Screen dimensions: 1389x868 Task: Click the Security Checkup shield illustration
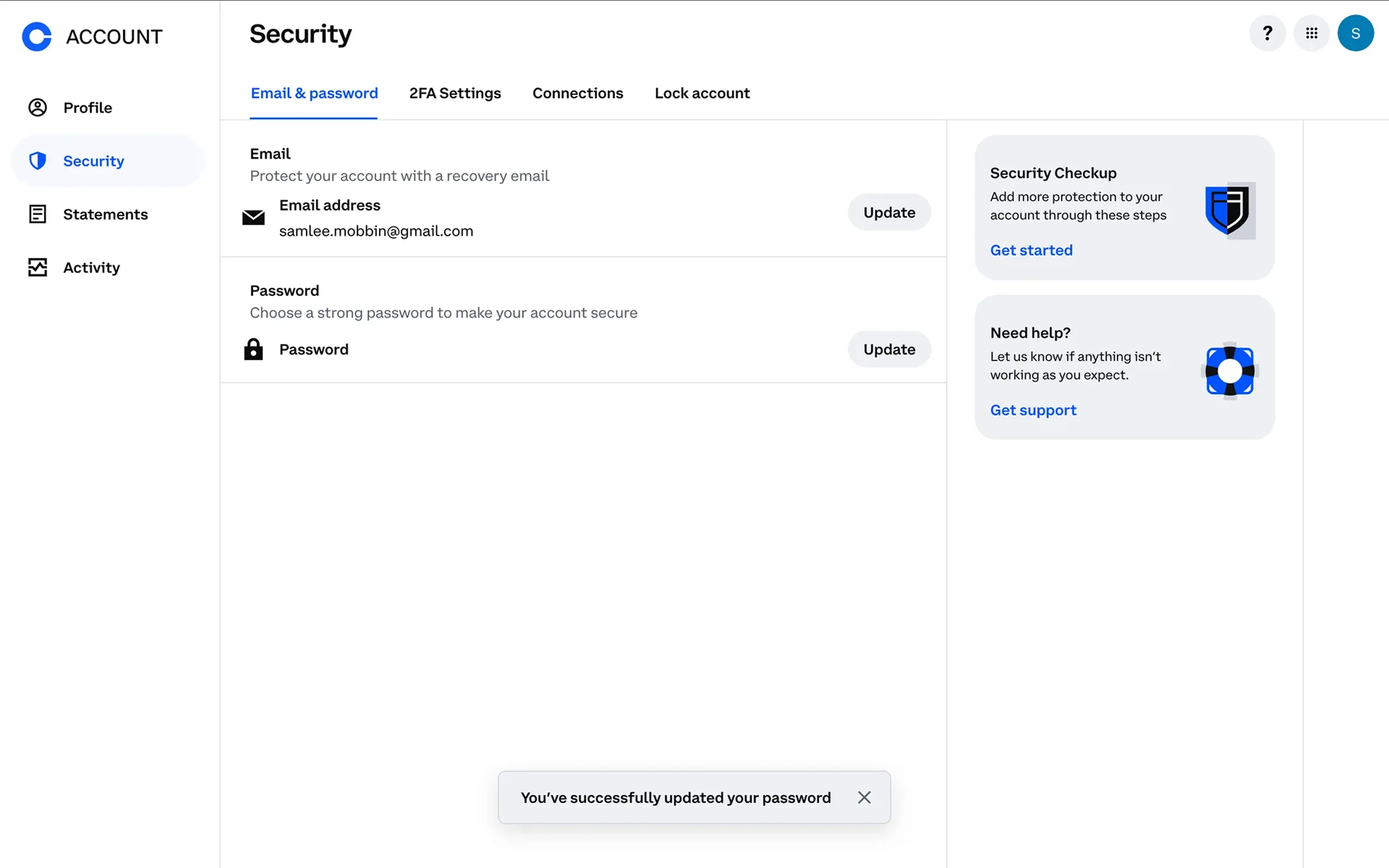coord(1229,211)
